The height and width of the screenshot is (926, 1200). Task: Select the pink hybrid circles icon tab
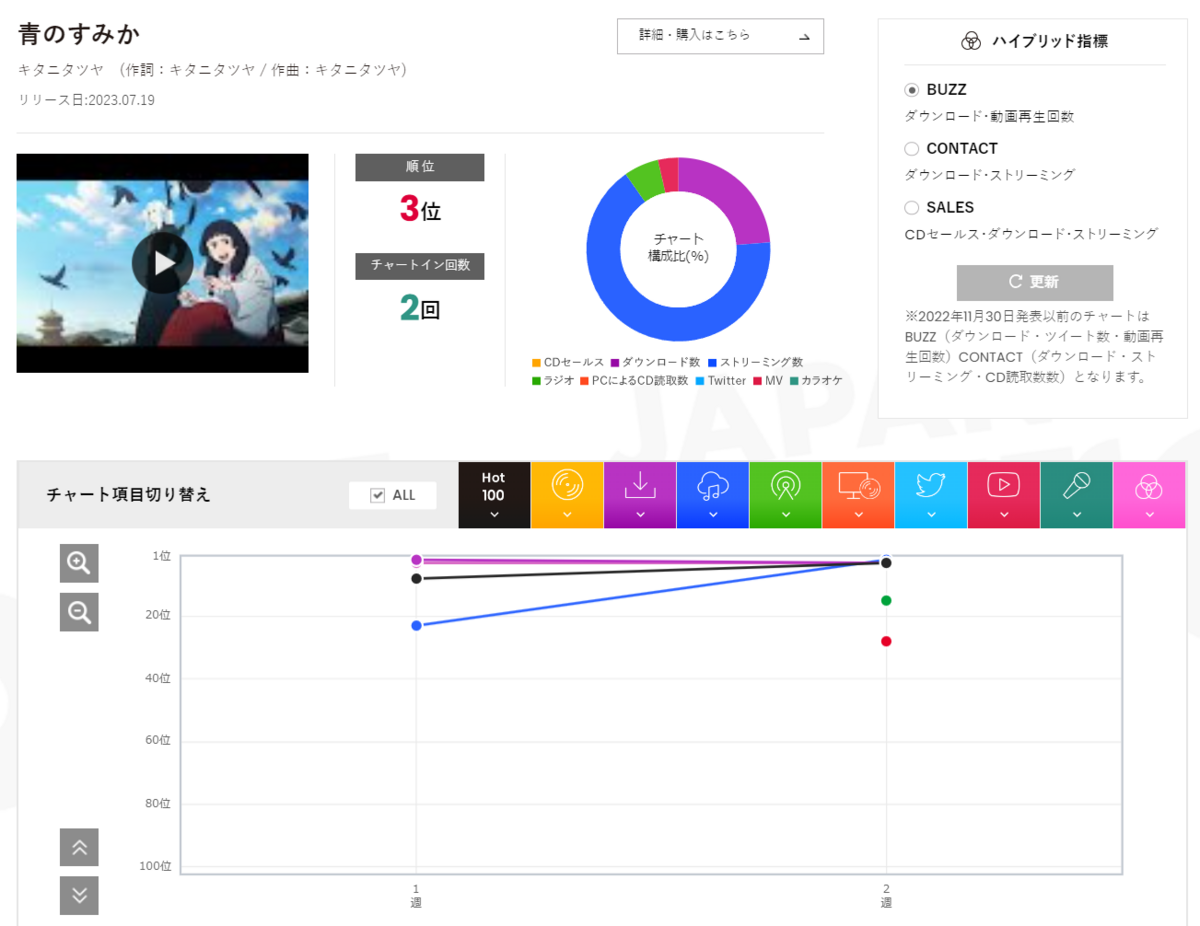click(x=1150, y=495)
